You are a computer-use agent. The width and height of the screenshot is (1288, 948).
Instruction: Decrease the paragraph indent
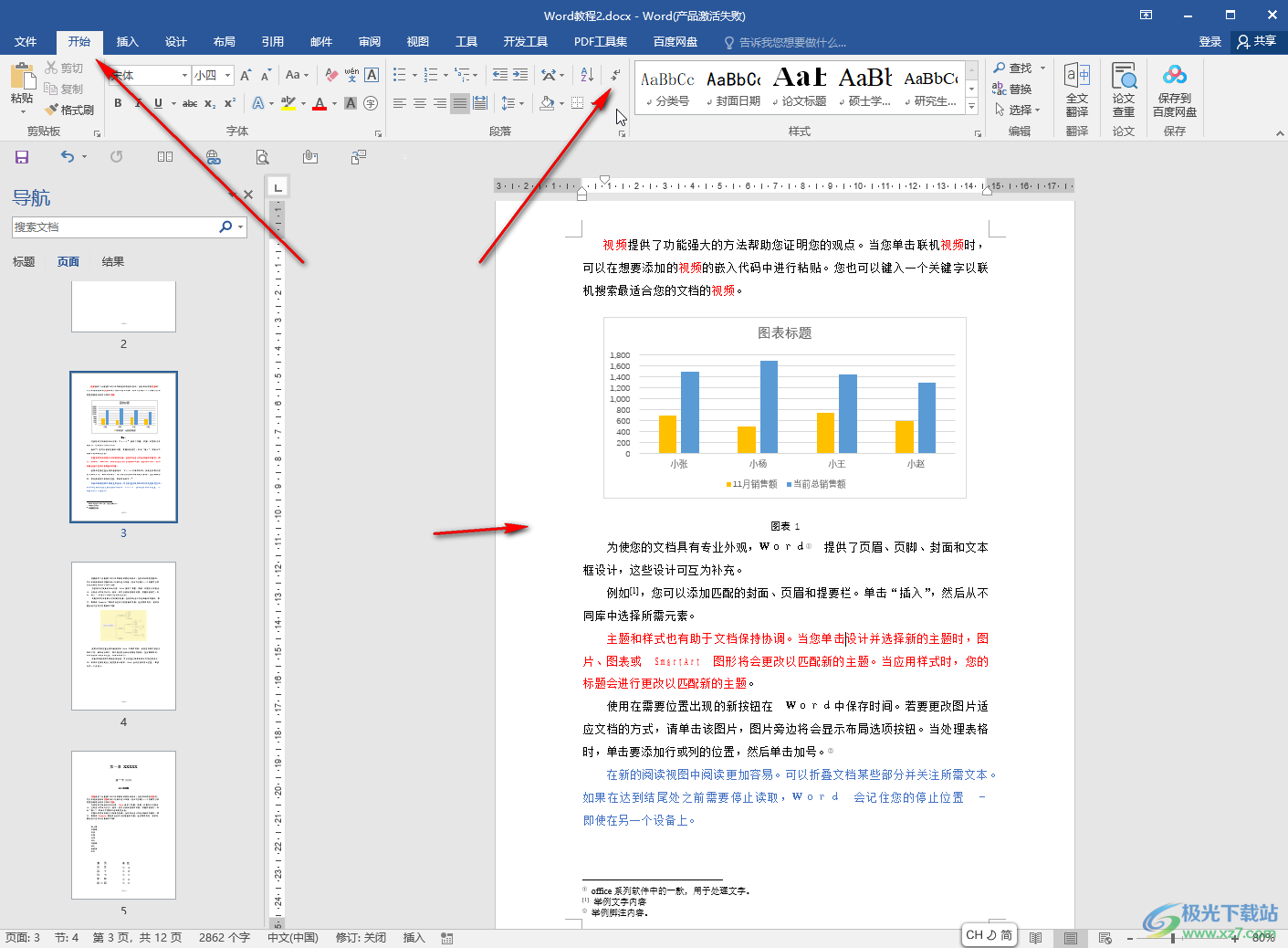tap(500, 75)
